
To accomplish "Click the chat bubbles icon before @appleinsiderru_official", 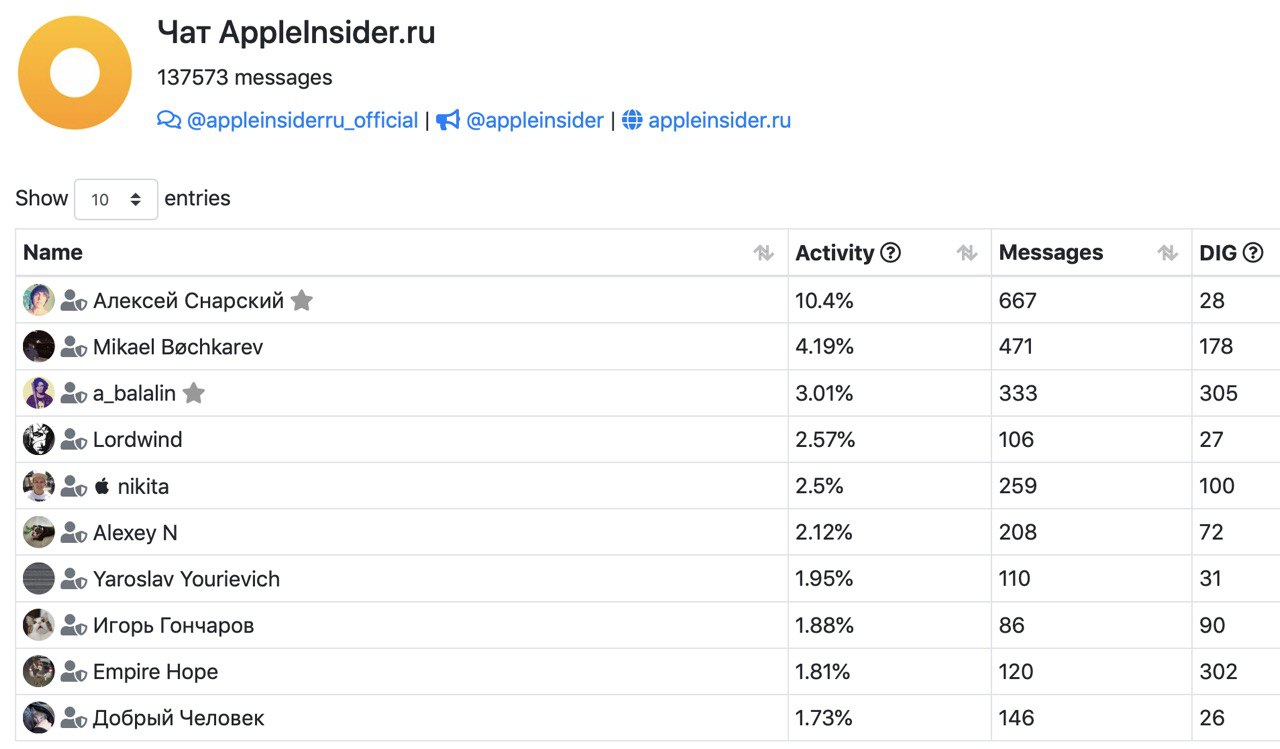I will pyautogui.click(x=169, y=120).
